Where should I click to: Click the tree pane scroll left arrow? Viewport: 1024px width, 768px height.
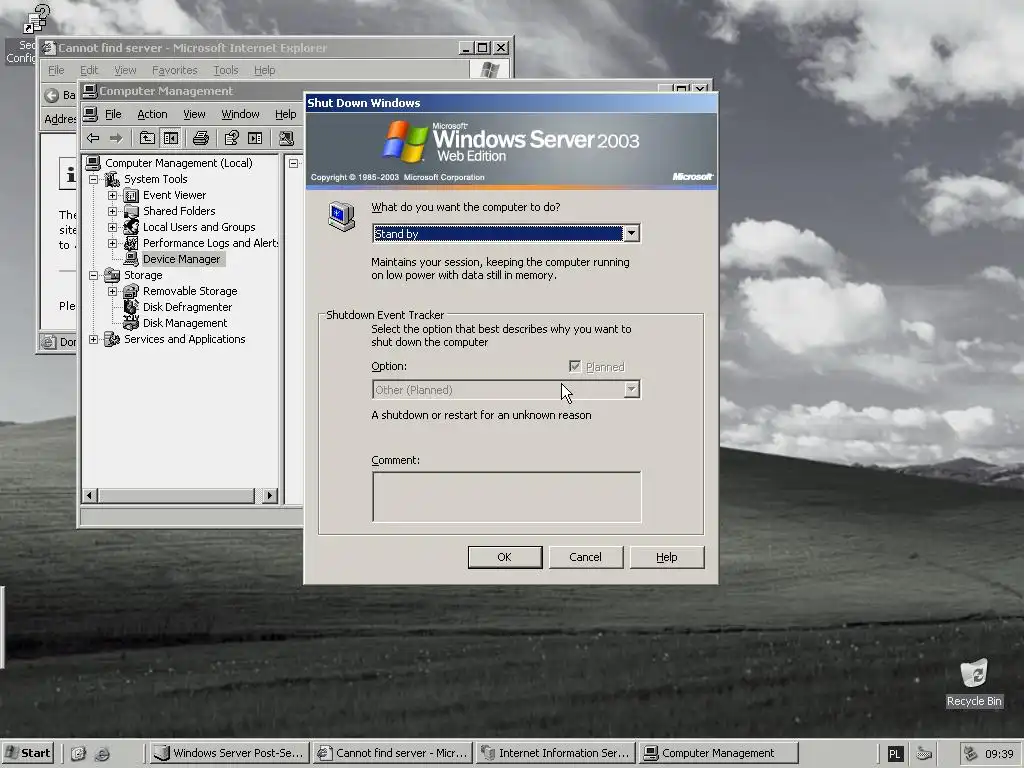coord(90,496)
